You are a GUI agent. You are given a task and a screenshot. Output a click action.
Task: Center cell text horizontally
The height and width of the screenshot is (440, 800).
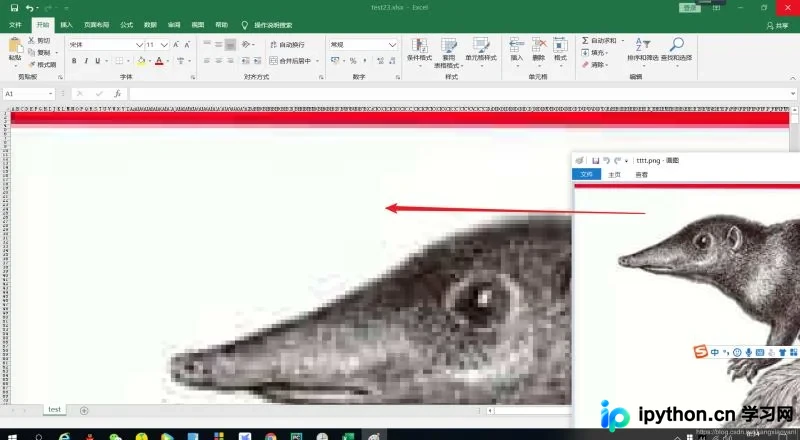[x=218, y=61]
